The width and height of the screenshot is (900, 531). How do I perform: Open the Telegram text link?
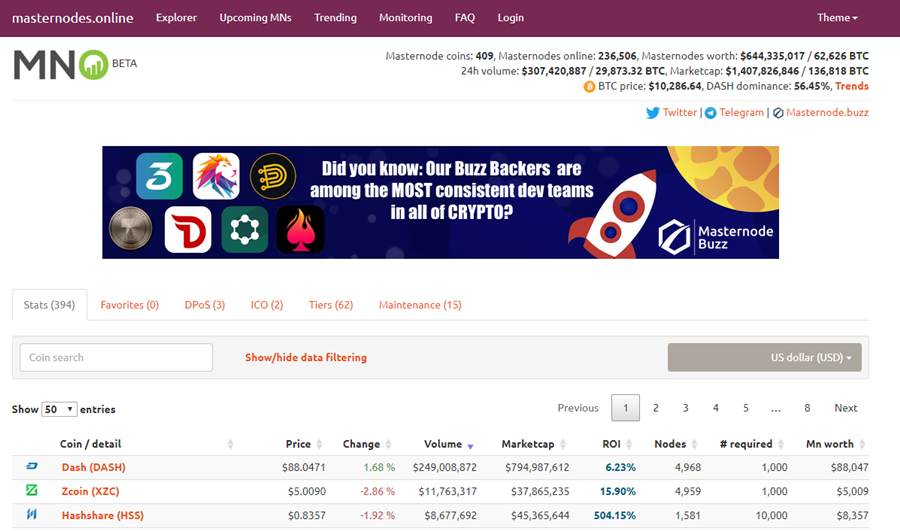[742, 113]
